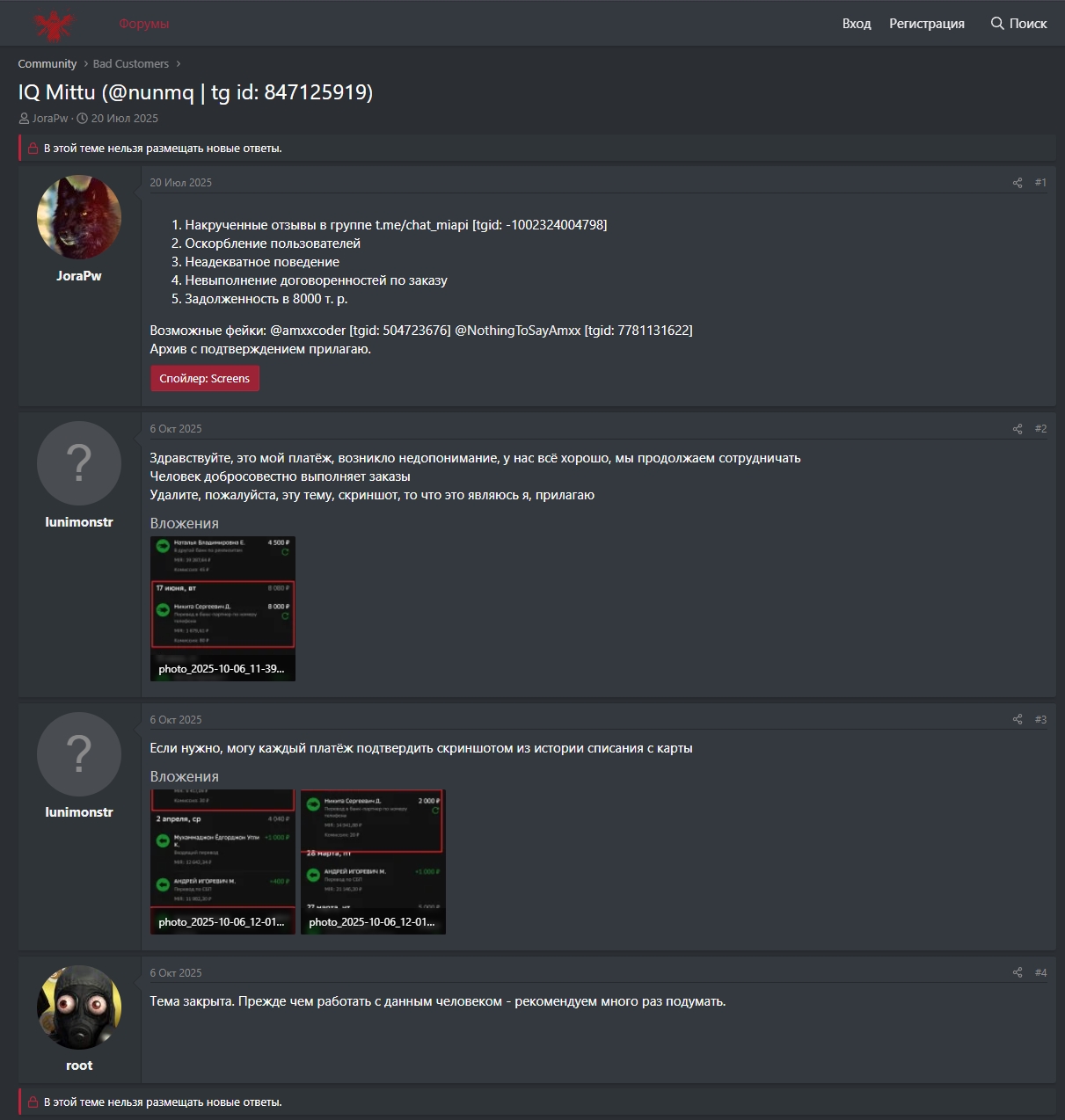Click the share icon on post #1
The image size is (1065, 1120).
(x=1018, y=183)
